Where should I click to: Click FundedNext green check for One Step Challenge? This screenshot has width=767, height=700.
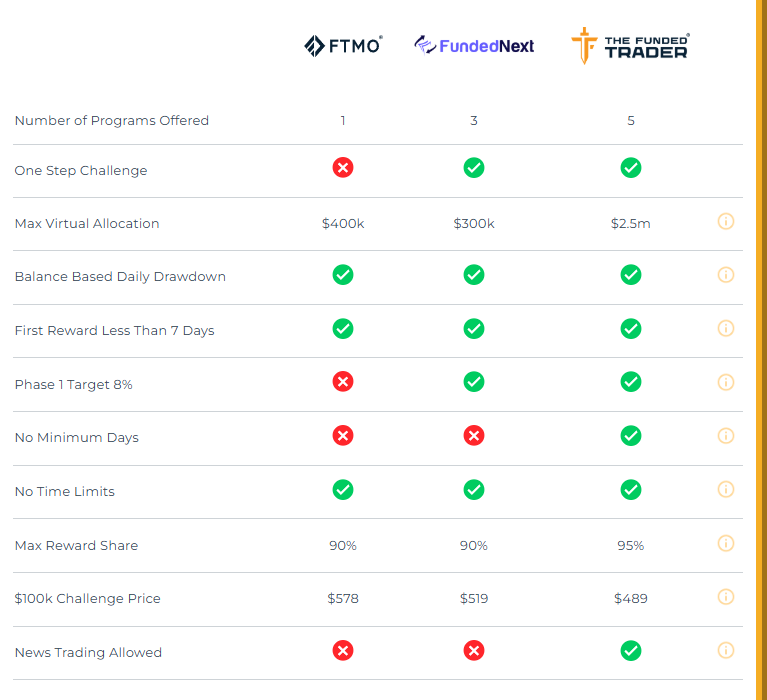click(x=474, y=168)
